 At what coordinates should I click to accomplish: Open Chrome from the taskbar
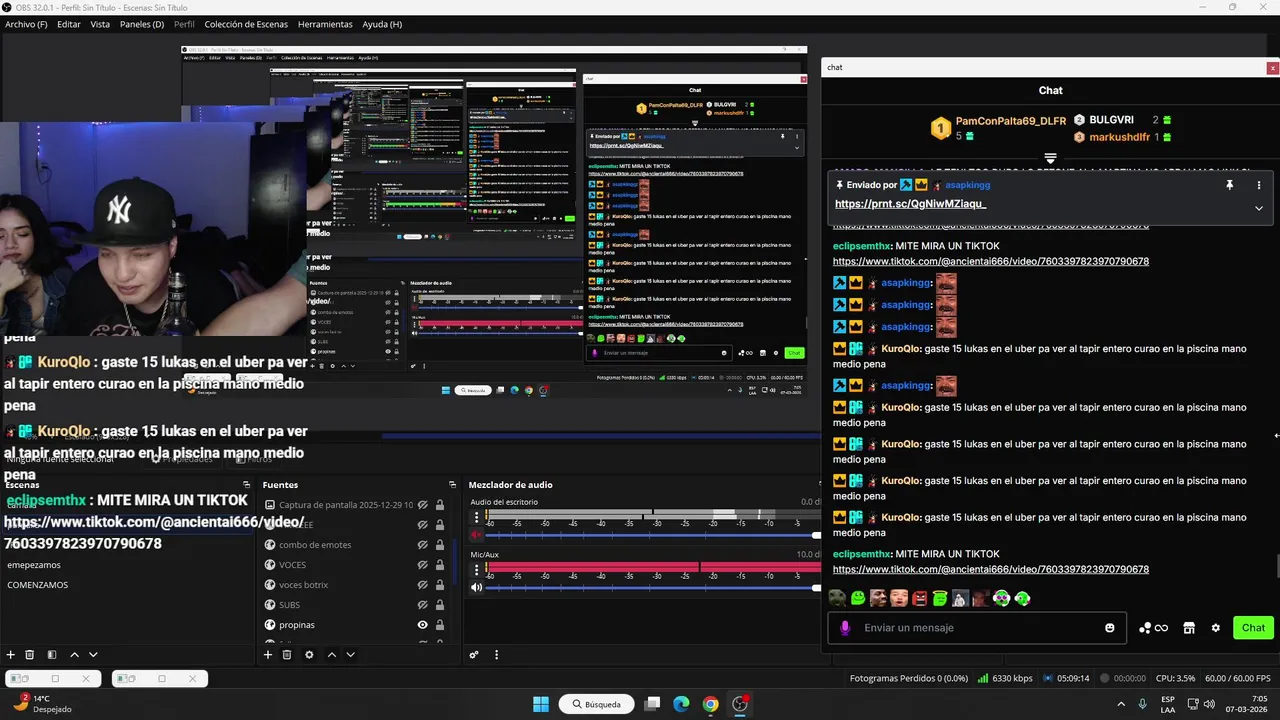[710, 704]
